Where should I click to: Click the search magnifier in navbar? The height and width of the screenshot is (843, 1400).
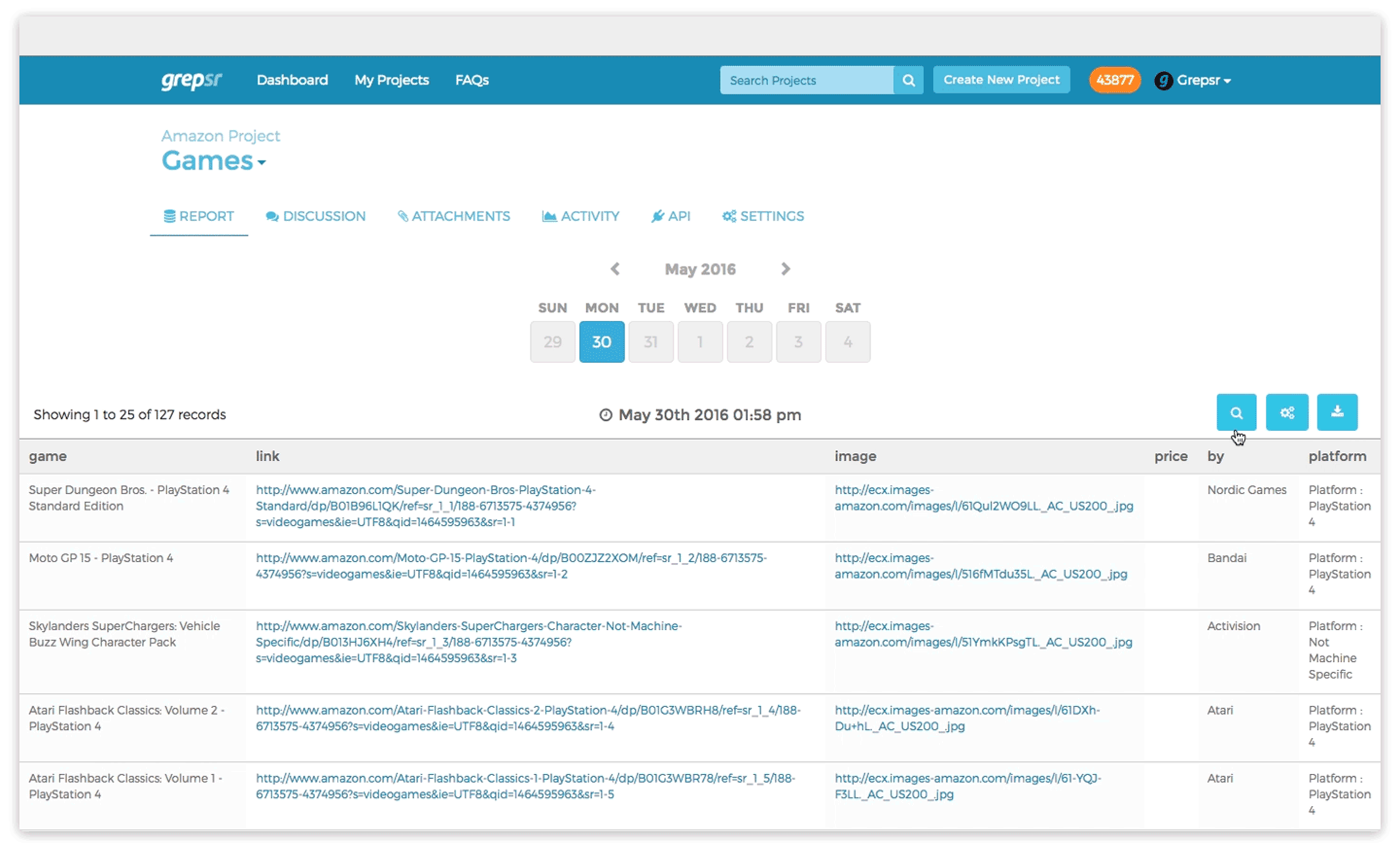pos(908,80)
